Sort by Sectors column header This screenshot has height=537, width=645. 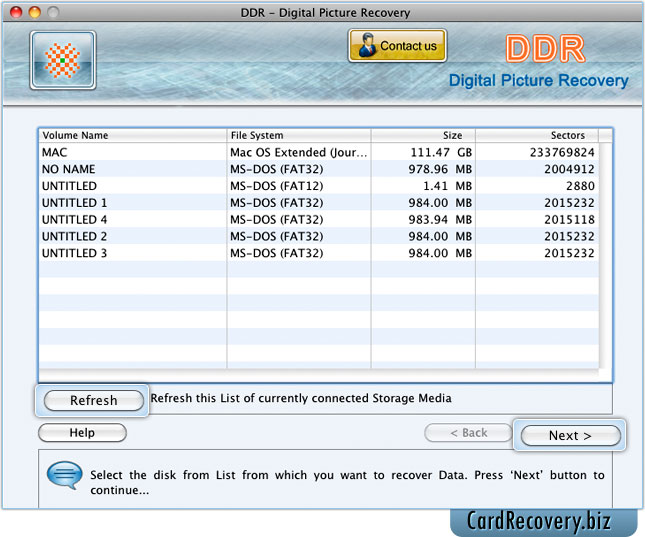537,135
